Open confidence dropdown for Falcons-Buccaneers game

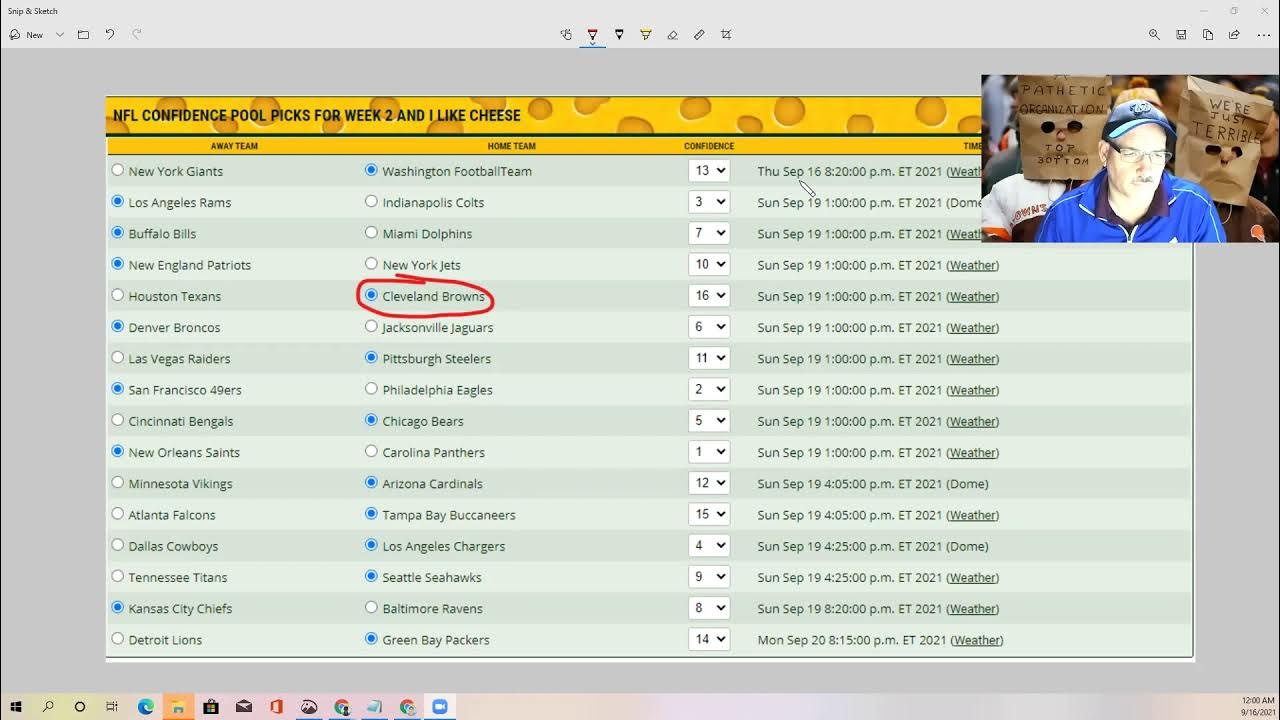coord(709,514)
